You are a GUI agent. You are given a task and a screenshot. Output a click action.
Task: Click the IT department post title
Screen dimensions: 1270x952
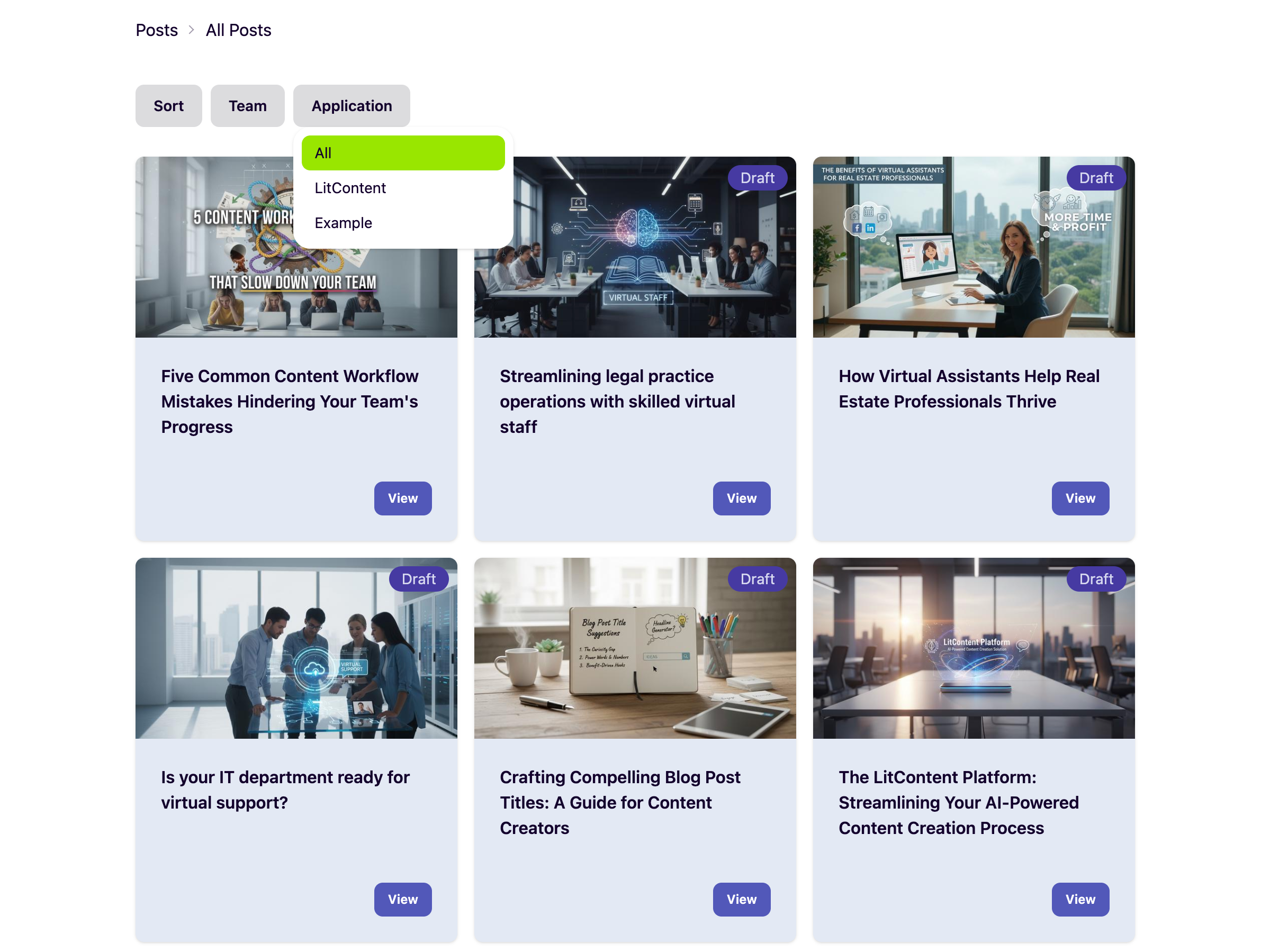pos(285,790)
